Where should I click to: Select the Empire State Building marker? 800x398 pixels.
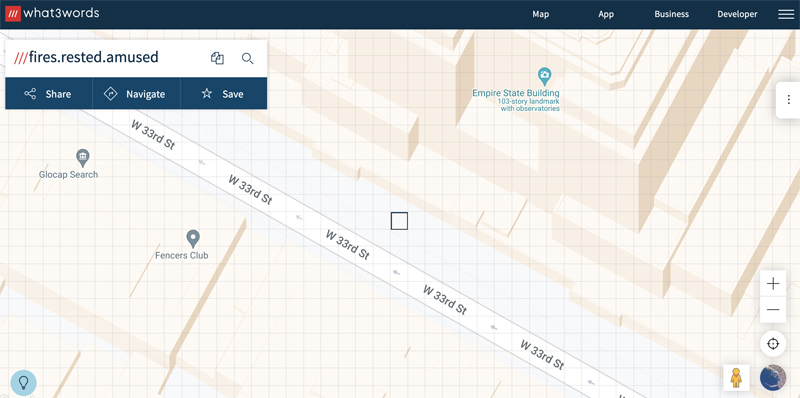(x=544, y=77)
